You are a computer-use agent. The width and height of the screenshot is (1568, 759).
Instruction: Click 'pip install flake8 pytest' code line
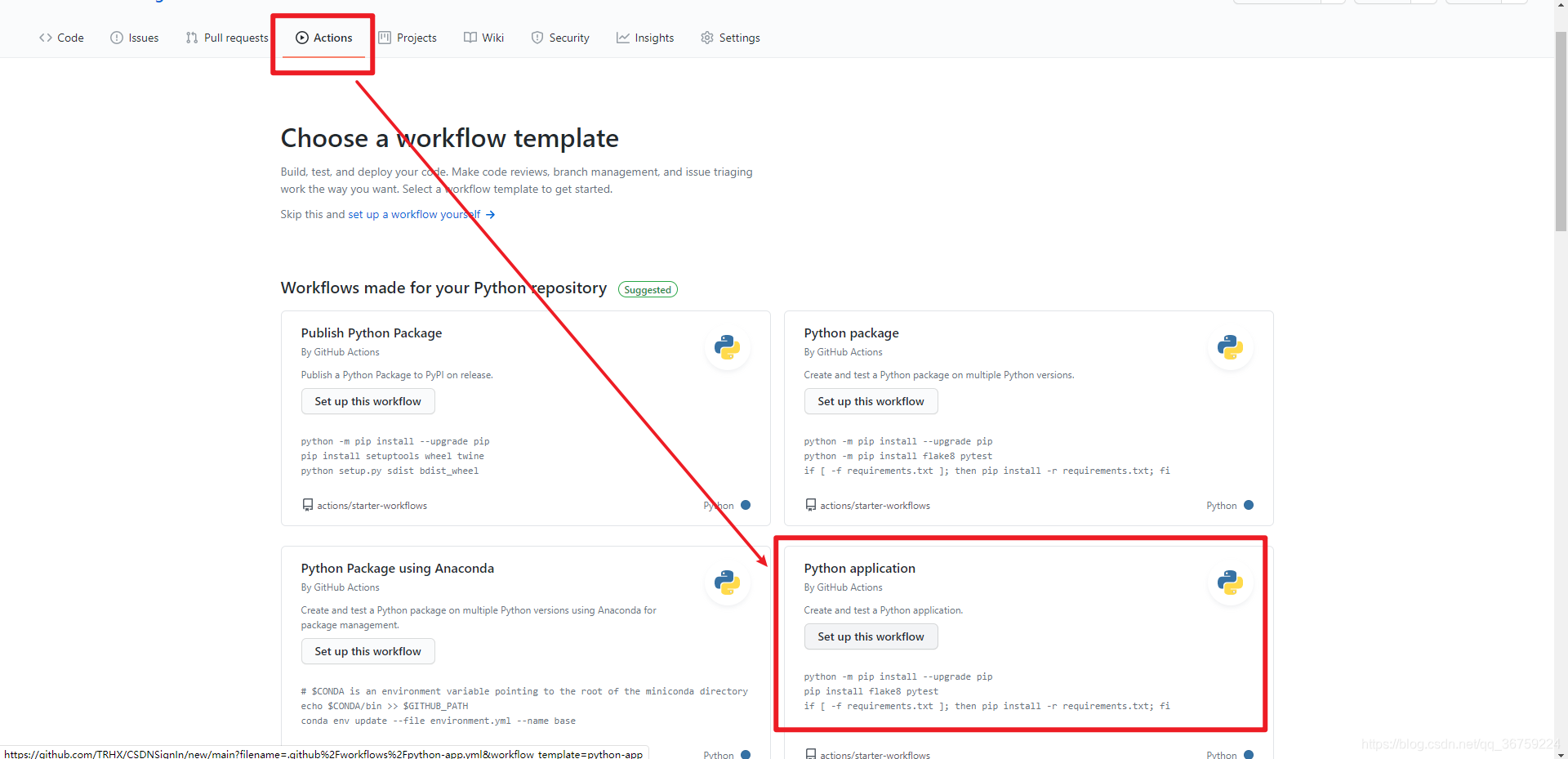coord(871,691)
